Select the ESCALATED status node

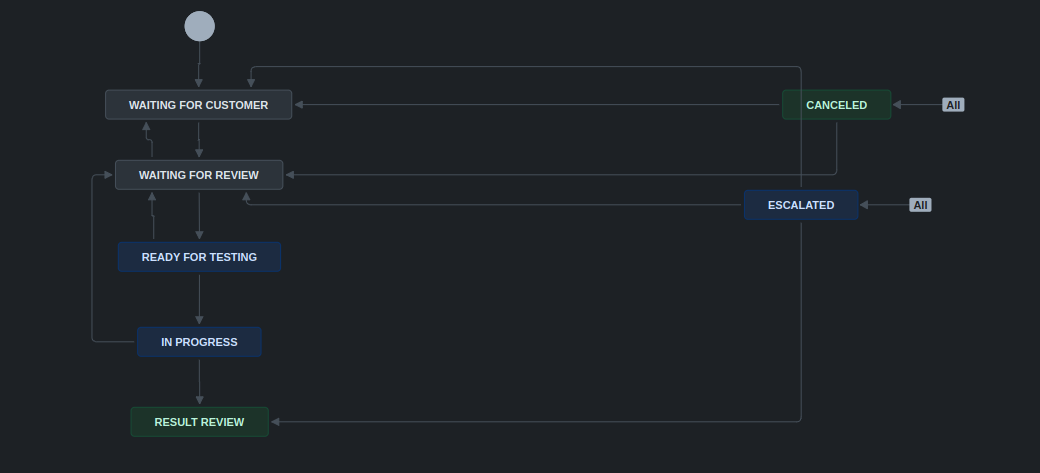tap(800, 205)
